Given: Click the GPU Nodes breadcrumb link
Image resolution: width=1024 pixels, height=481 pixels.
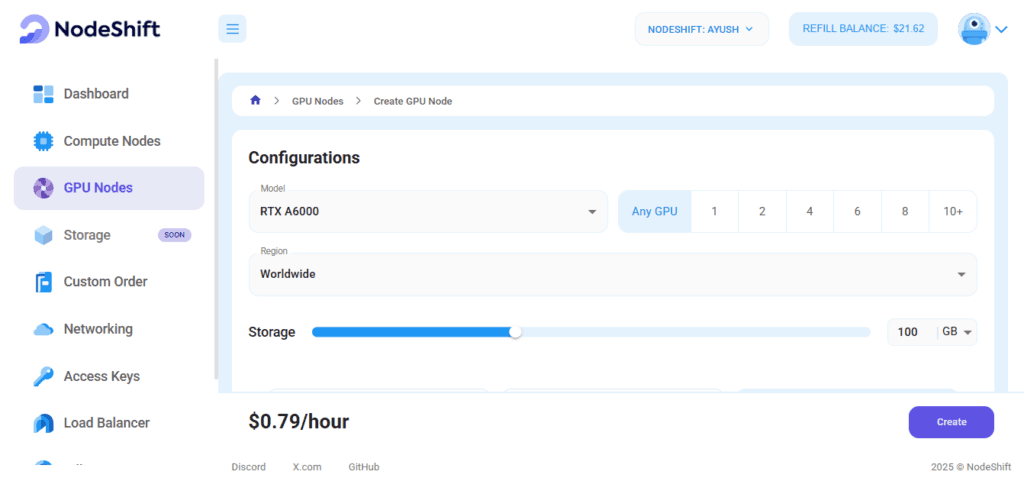Looking at the screenshot, I should (x=317, y=101).
